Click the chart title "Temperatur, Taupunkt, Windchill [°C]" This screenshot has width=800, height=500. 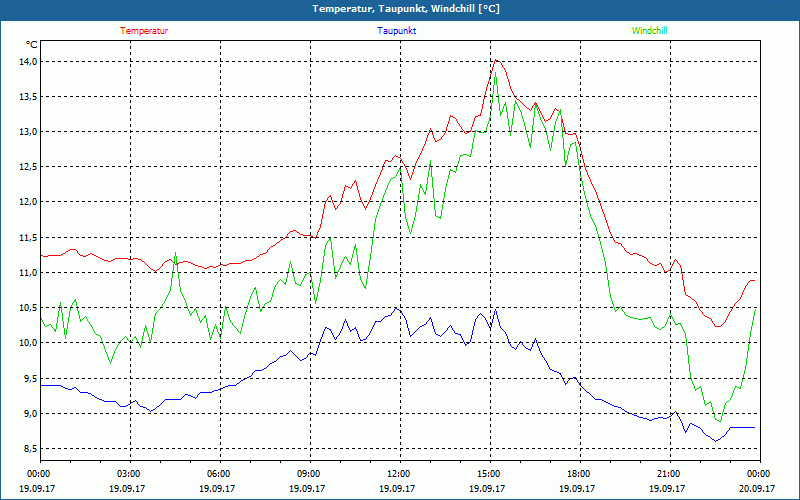click(406, 9)
